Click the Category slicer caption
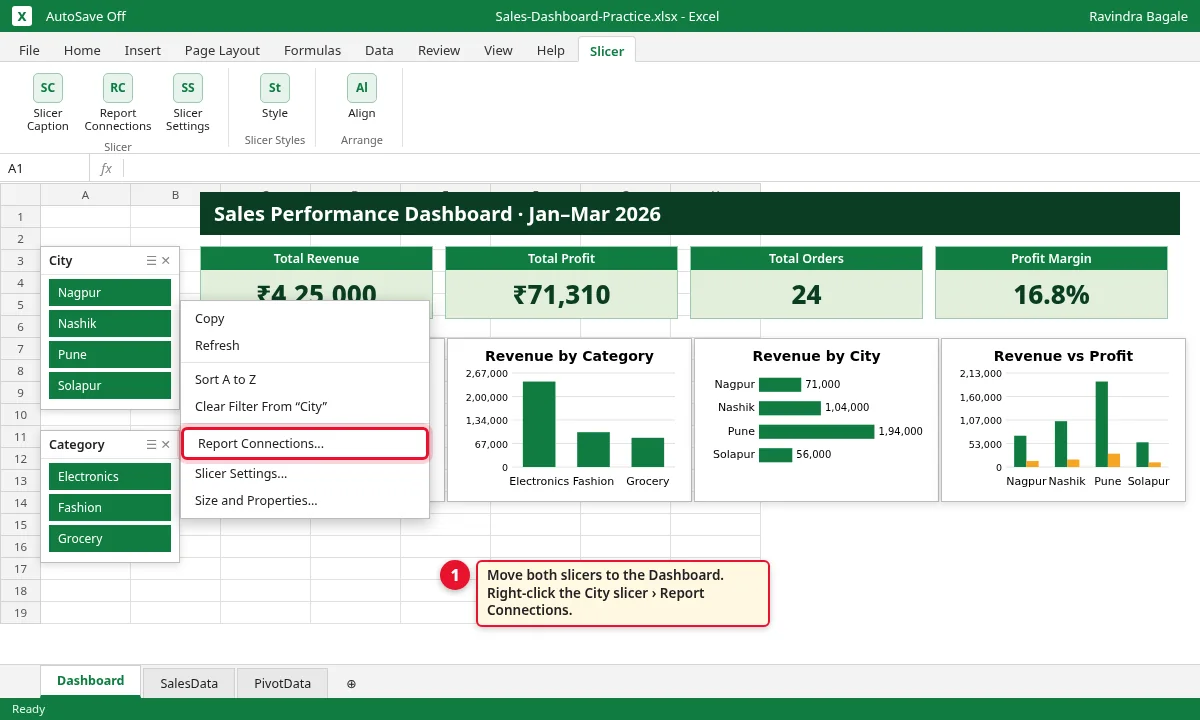The width and height of the screenshot is (1200, 720). point(77,445)
